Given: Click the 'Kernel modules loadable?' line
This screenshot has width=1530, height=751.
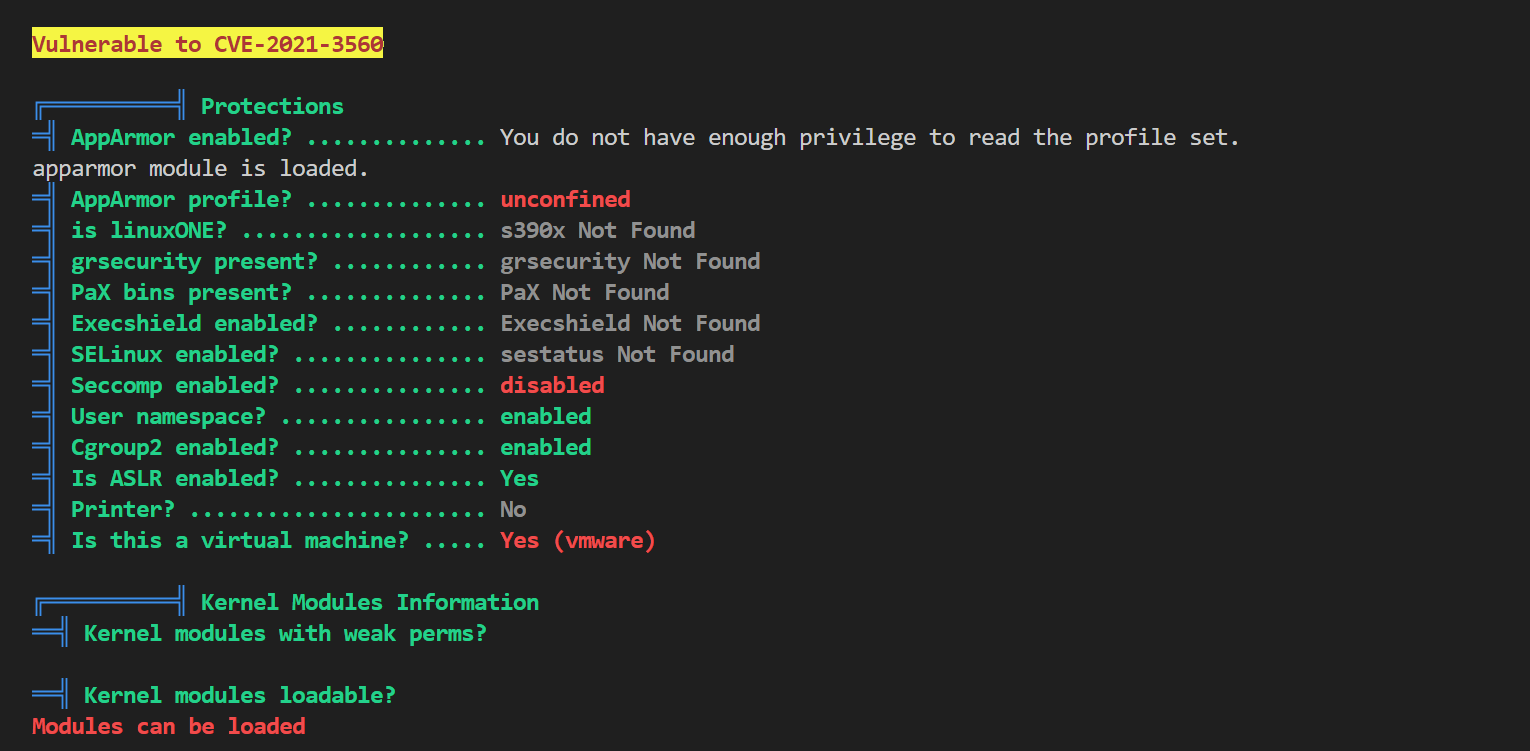Looking at the screenshot, I should (240, 695).
